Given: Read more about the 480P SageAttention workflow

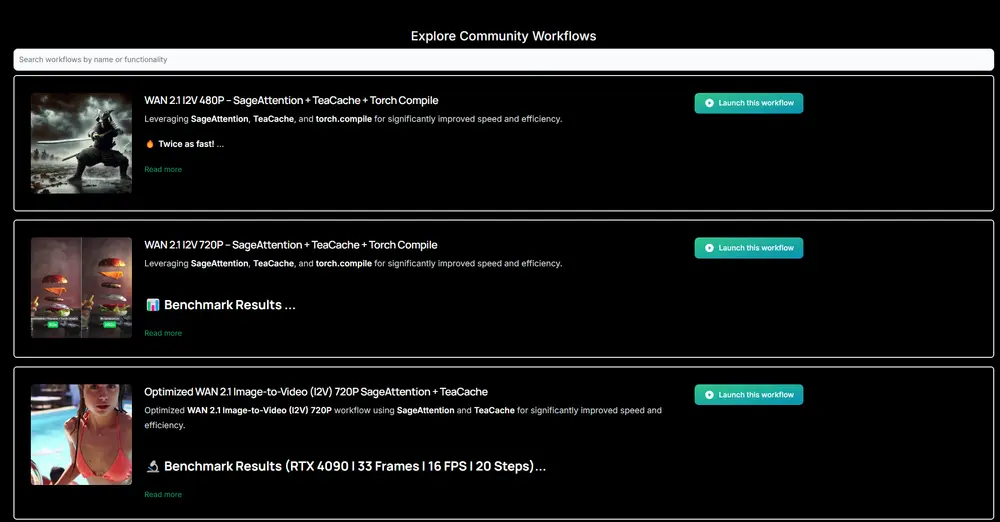Looking at the screenshot, I should tap(163, 170).
